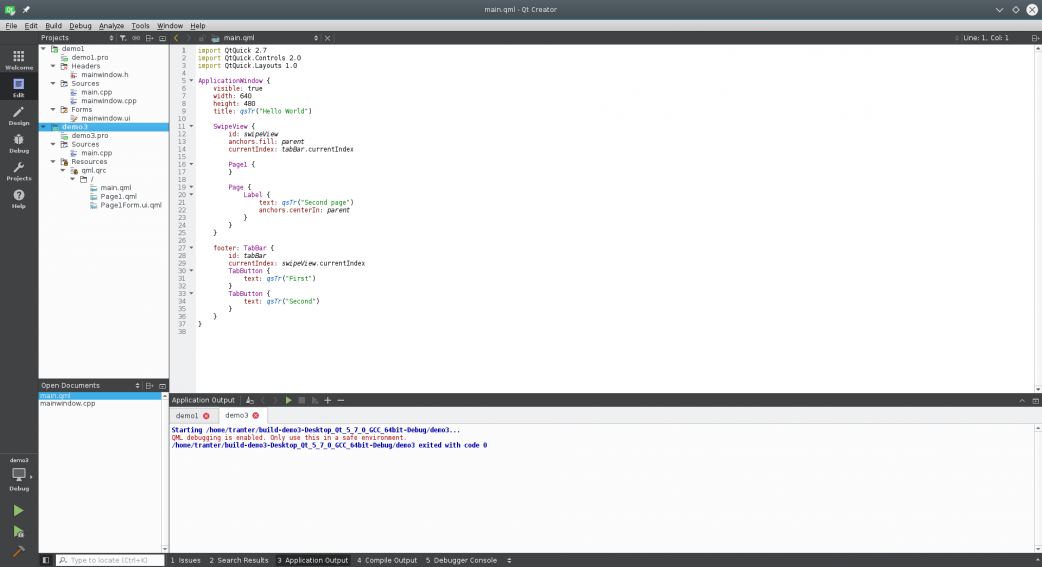Switch to the Compile Output pane
1042x567 pixels.
[387, 560]
